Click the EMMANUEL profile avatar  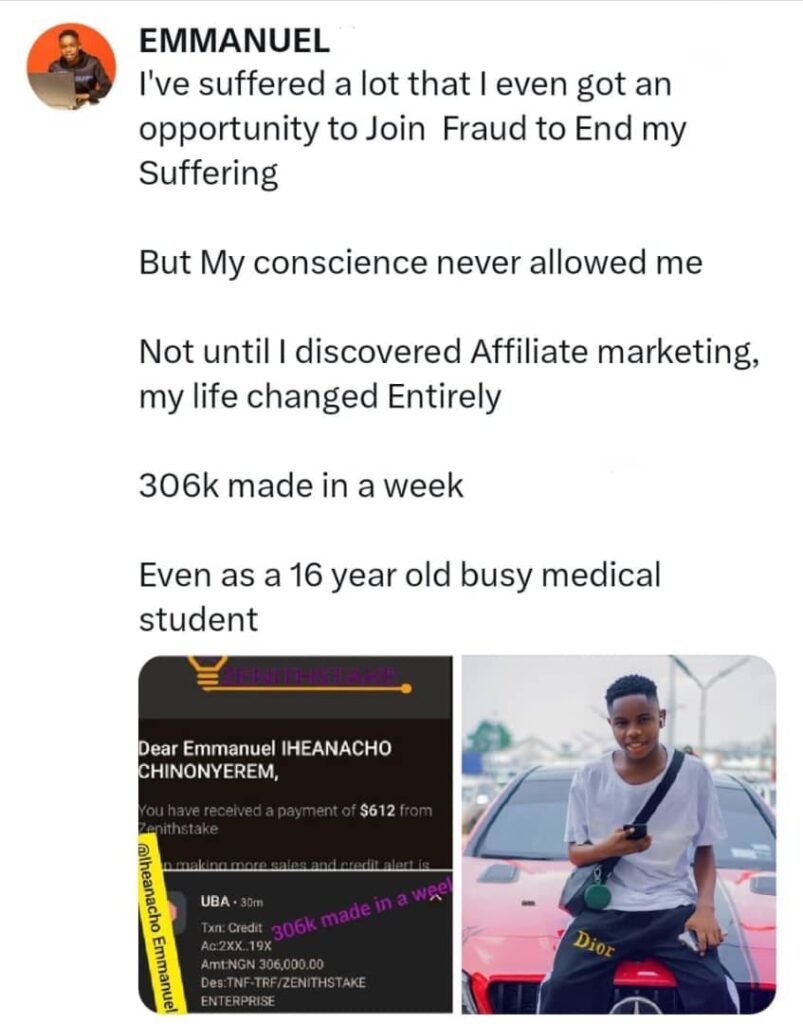pyautogui.click(x=69, y=65)
